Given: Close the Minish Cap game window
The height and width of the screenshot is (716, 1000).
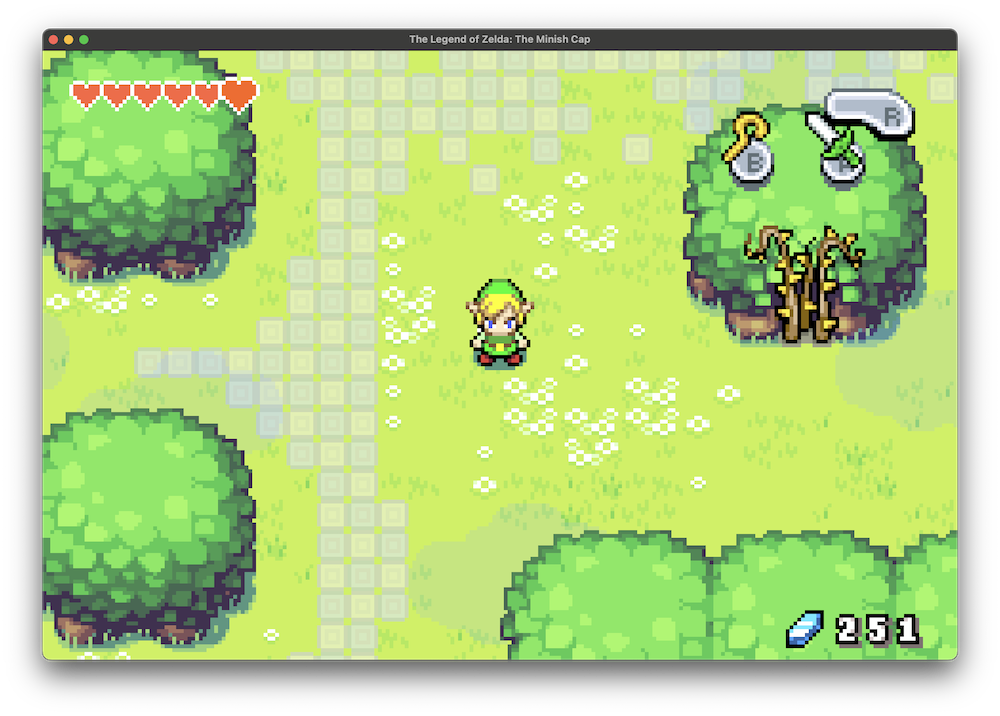Looking at the screenshot, I should pyautogui.click(x=53, y=39).
